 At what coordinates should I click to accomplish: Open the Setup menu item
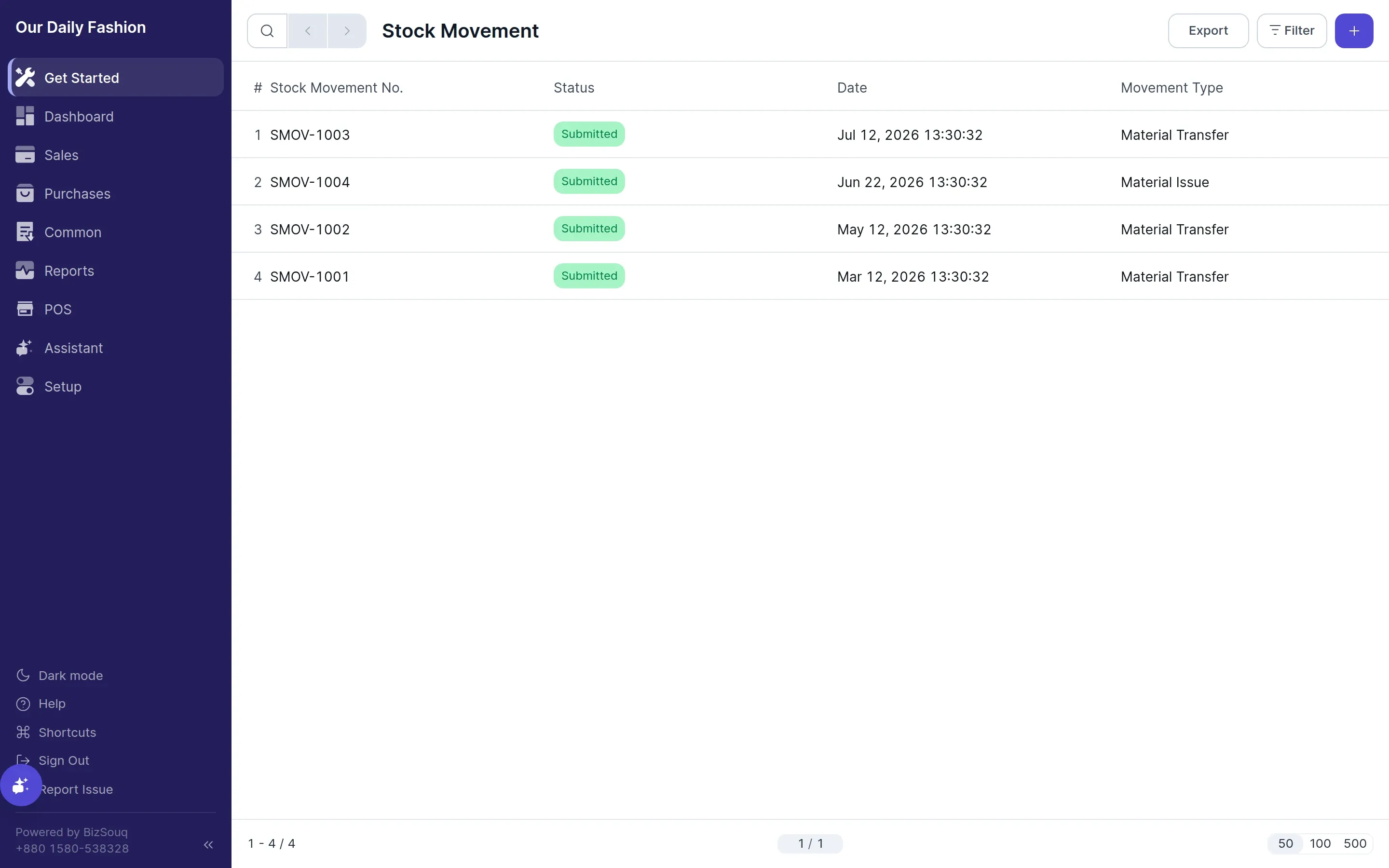coord(116,386)
